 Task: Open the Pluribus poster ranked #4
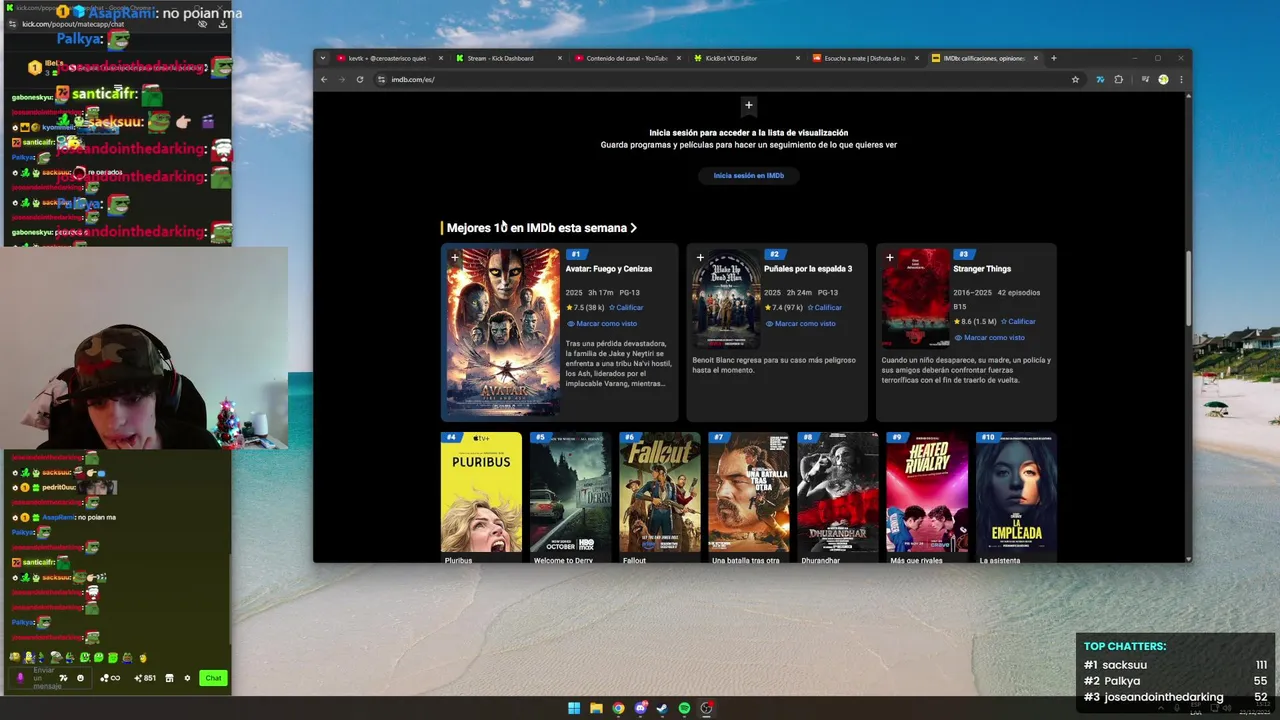pyautogui.click(x=481, y=492)
